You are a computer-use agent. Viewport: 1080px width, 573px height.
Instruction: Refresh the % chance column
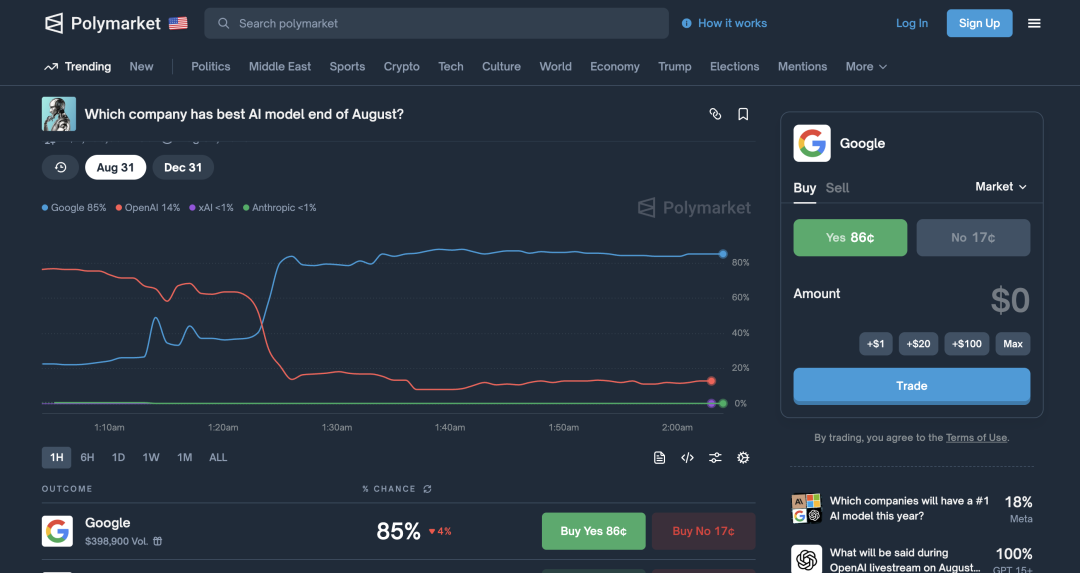pos(427,489)
